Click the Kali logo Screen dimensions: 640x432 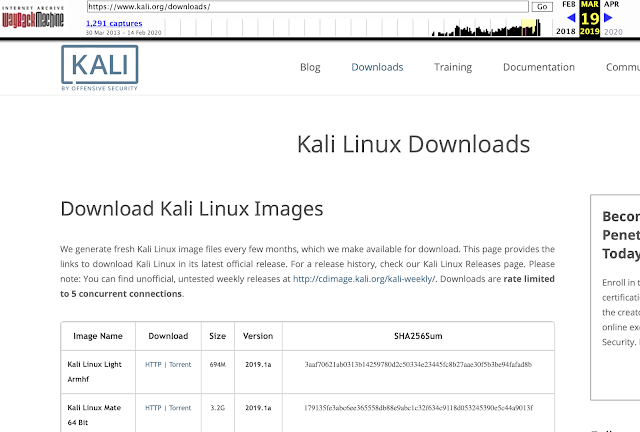click(x=100, y=68)
